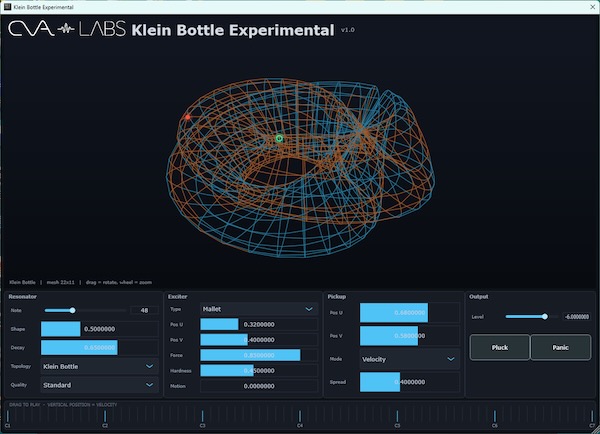The height and width of the screenshot is (434, 600).
Task: Click the Hardness value bar
Action: click(259, 370)
